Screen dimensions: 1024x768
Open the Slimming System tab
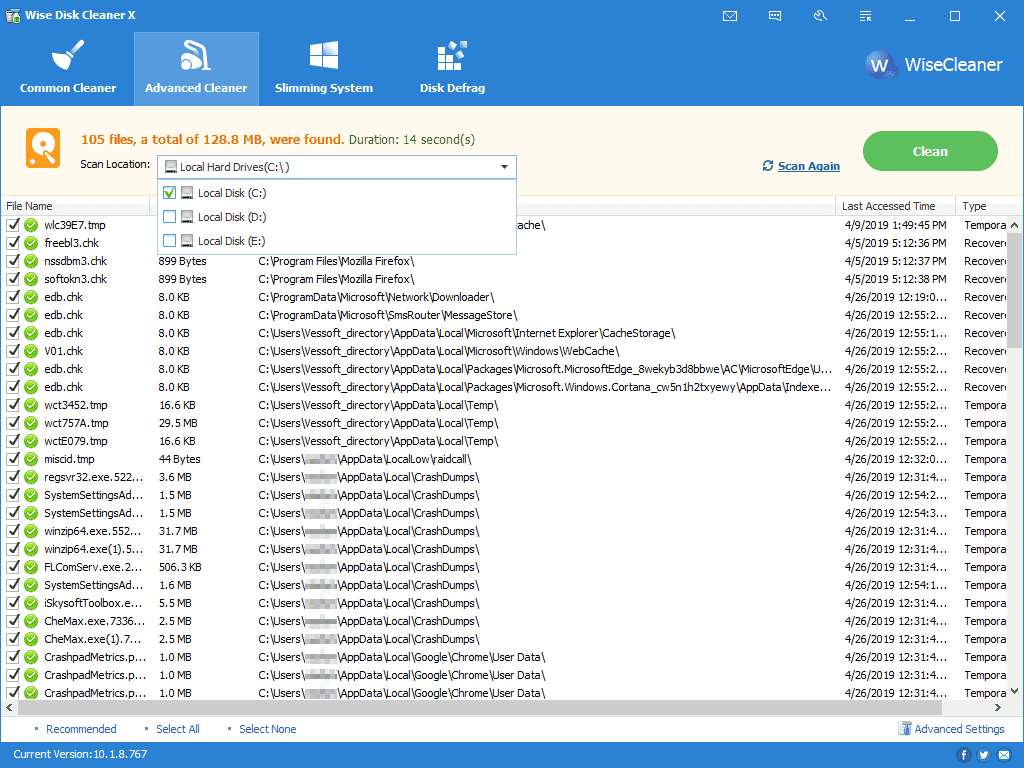click(323, 69)
